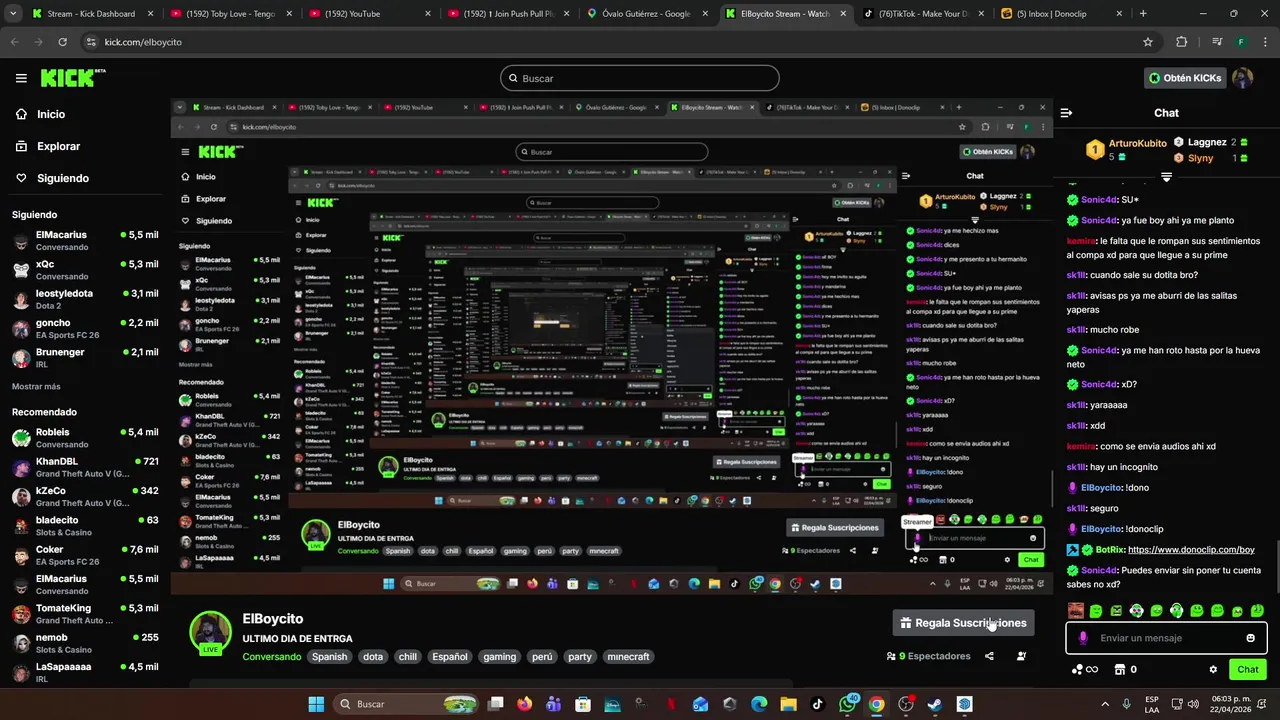Screen dimensions: 1280x720
Task: Open the browser extensions puzzle icon
Action: pos(1181,42)
